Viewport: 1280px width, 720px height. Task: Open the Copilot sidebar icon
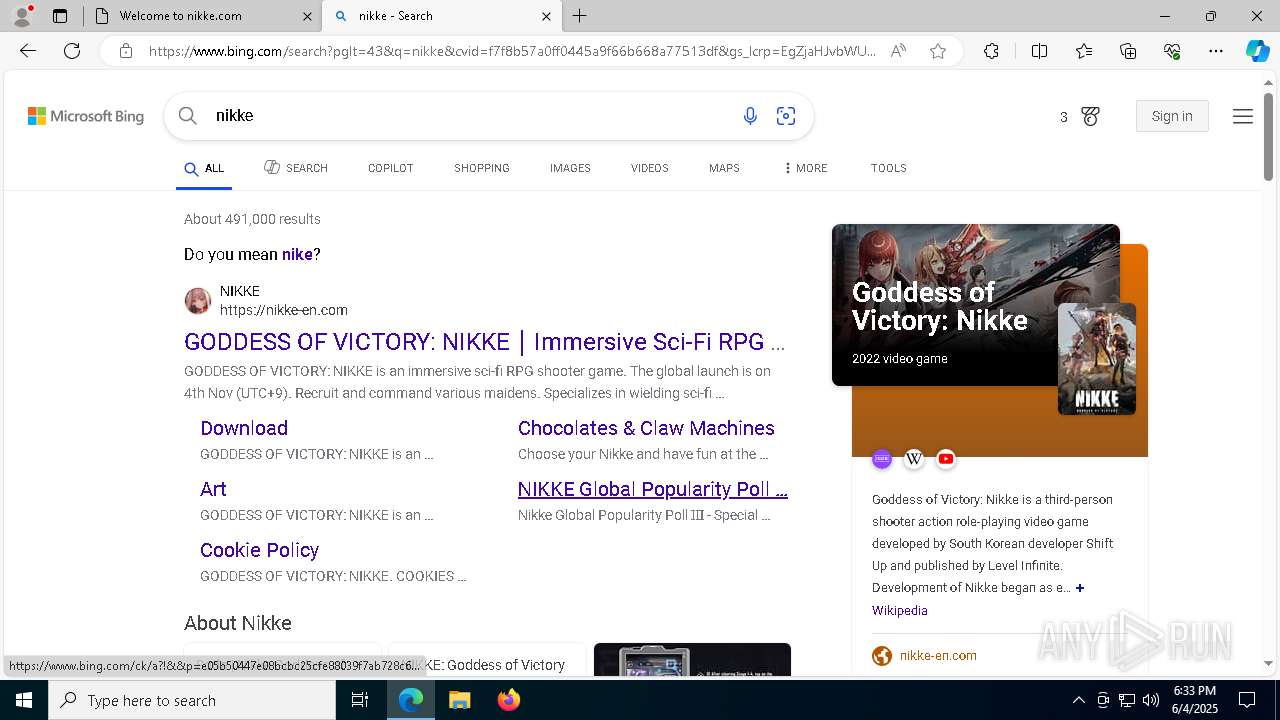1257,51
